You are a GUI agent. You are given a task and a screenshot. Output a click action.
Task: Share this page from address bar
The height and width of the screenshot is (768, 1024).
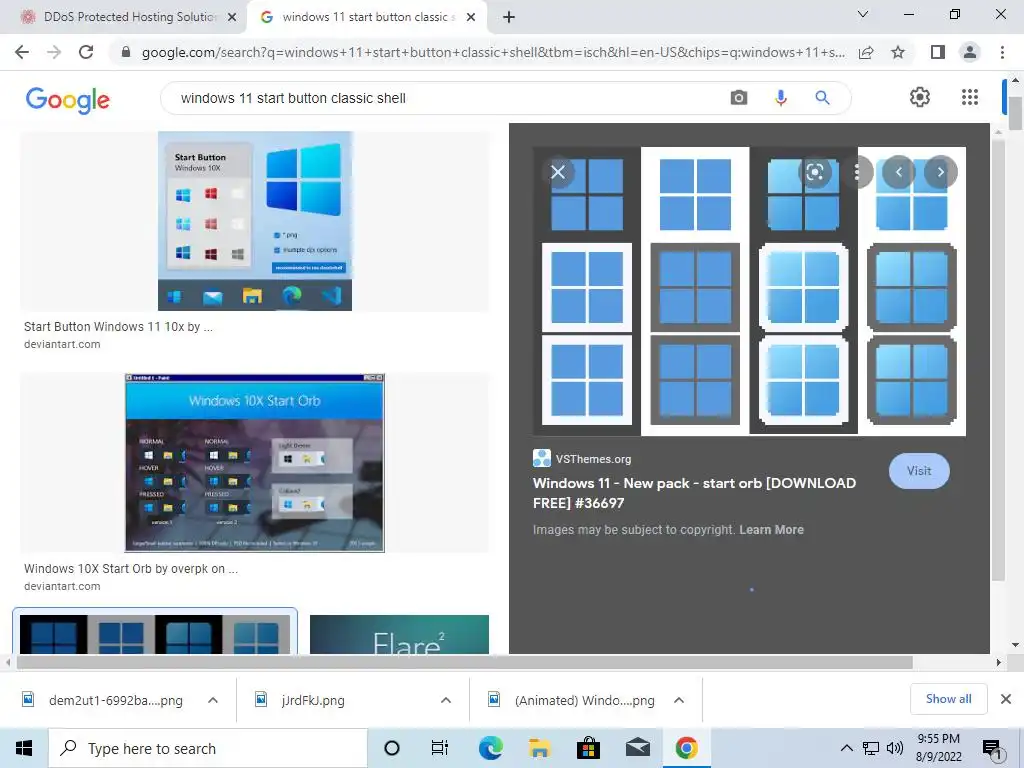866,52
